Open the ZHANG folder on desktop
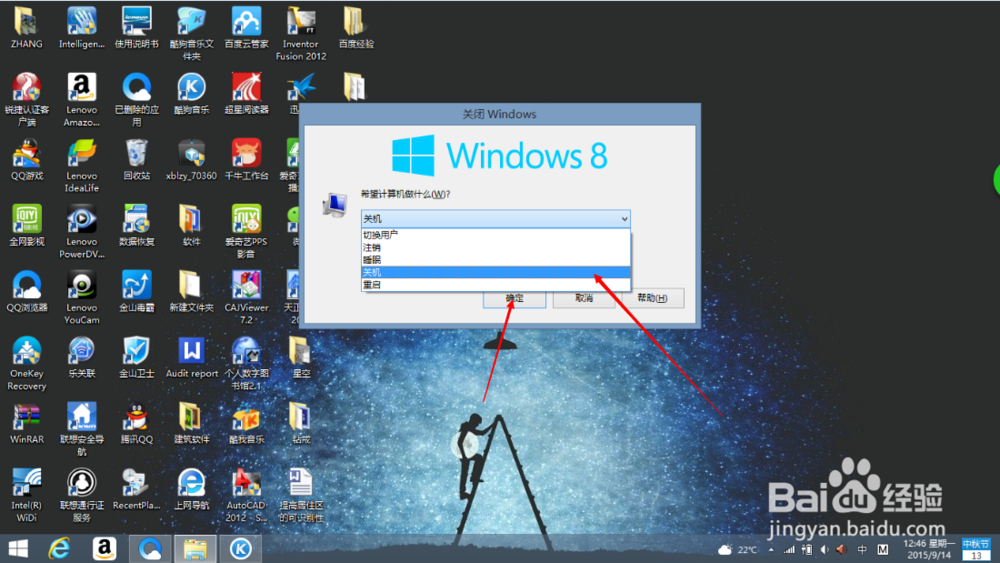The width and height of the screenshot is (1000, 563). [26, 27]
